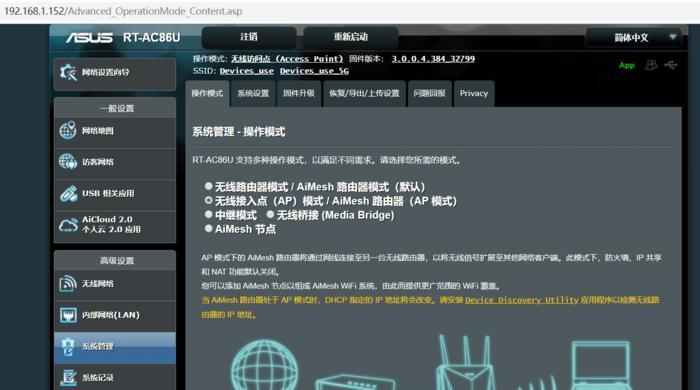Switch to the 系统设置 tab
This screenshot has height=390, width=700.
click(253, 94)
